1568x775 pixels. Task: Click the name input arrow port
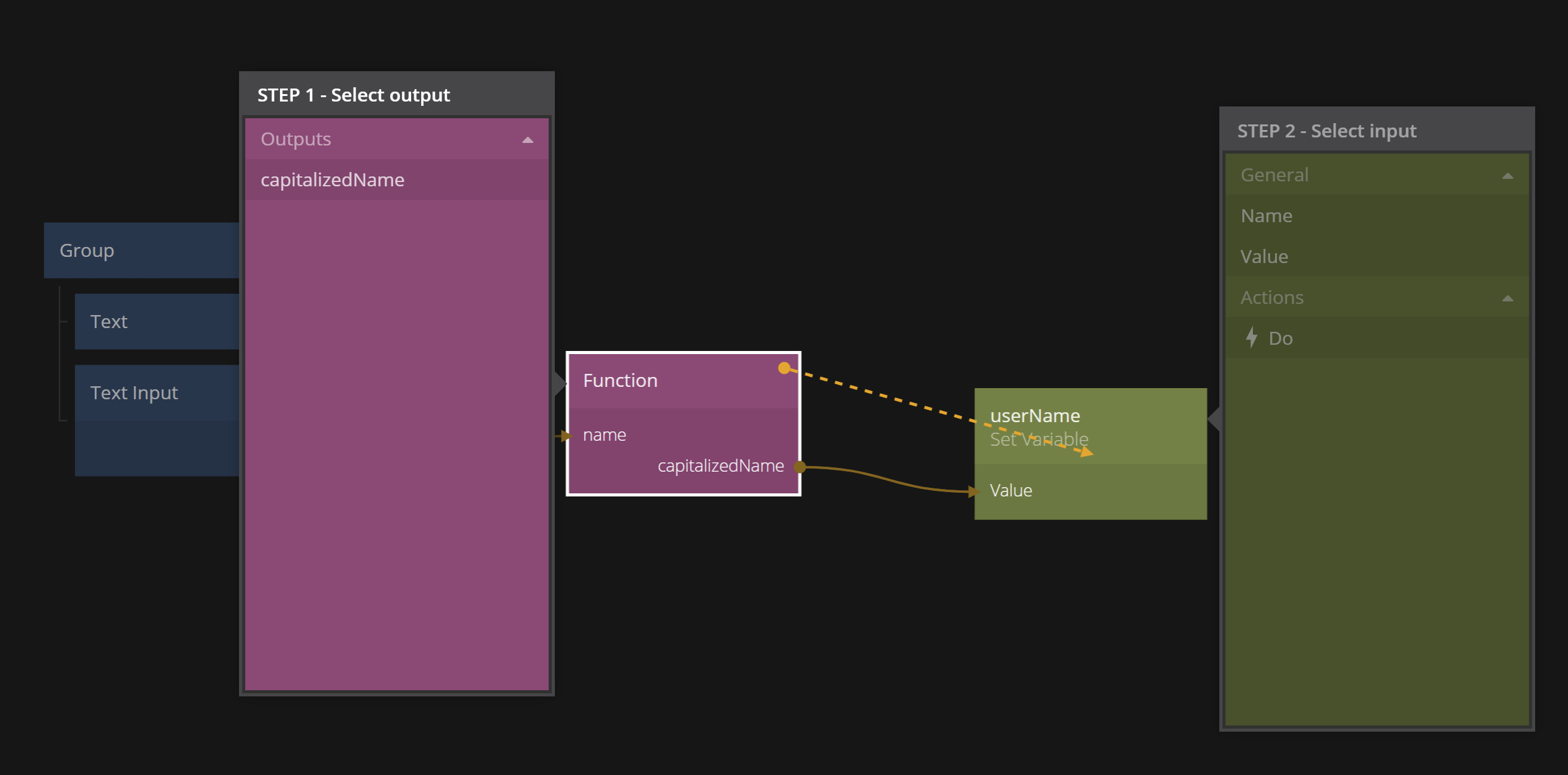click(x=565, y=436)
